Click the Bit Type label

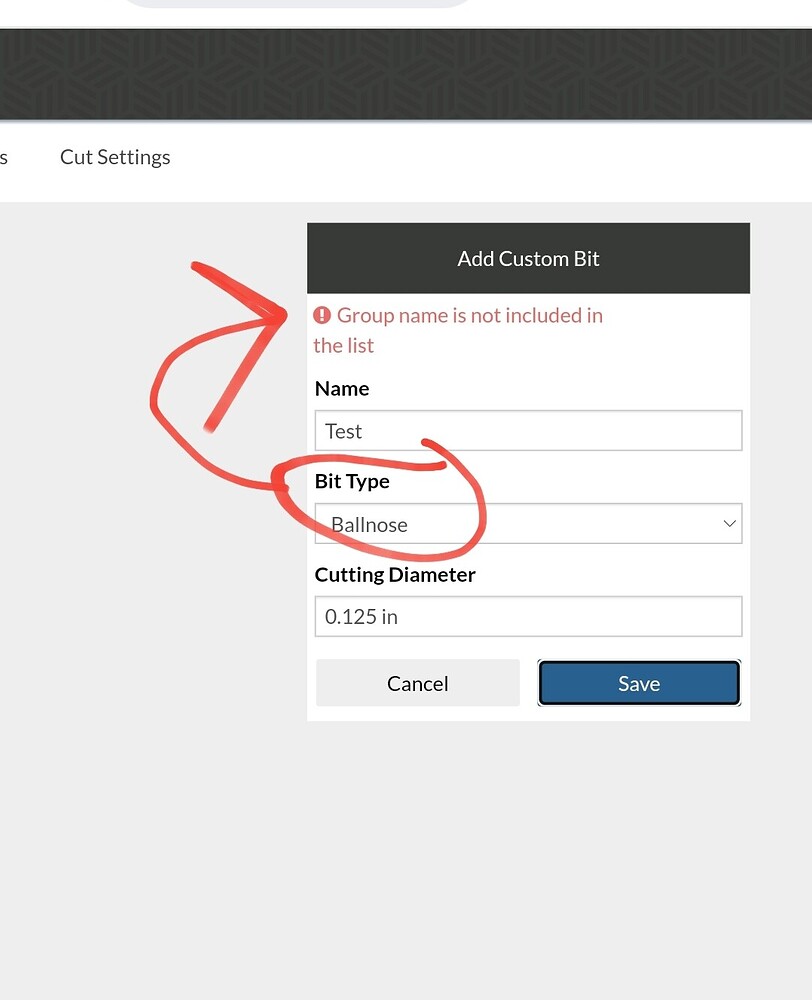pyautogui.click(x=352, y=481)
